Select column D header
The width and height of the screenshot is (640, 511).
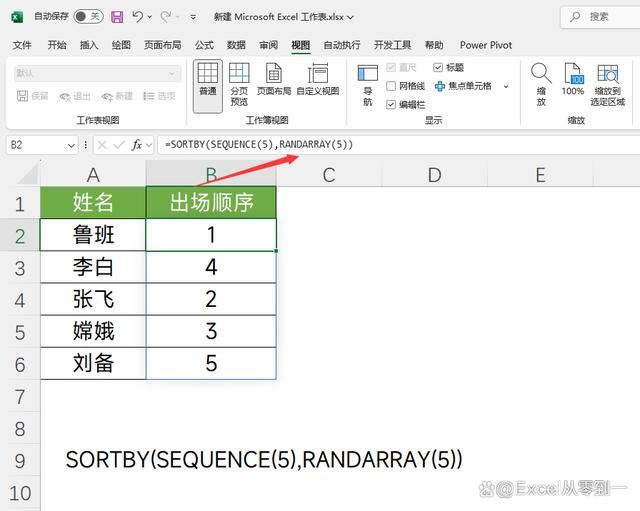click(434, 175)
